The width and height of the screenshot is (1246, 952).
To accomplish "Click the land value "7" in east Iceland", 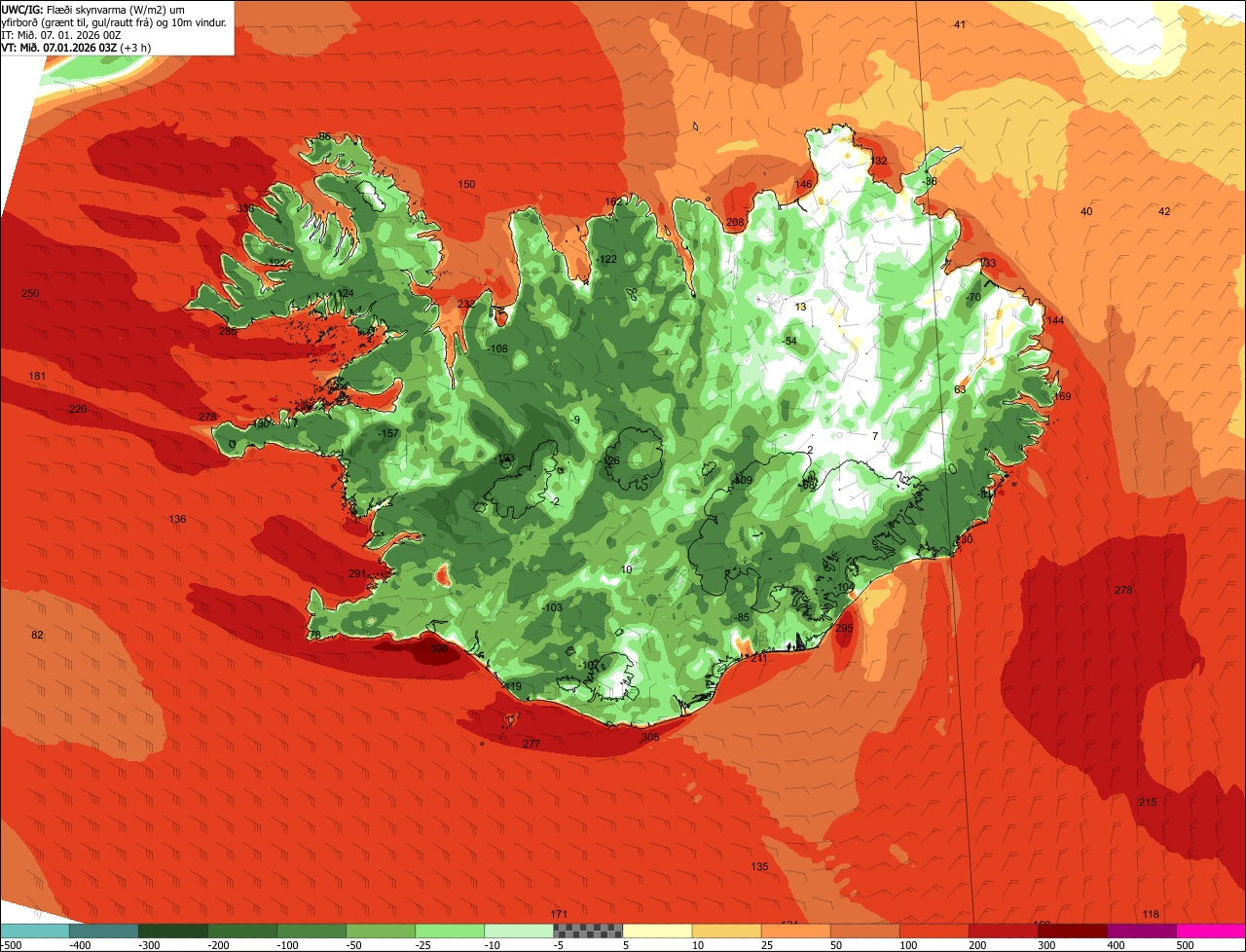I will 875,435.
